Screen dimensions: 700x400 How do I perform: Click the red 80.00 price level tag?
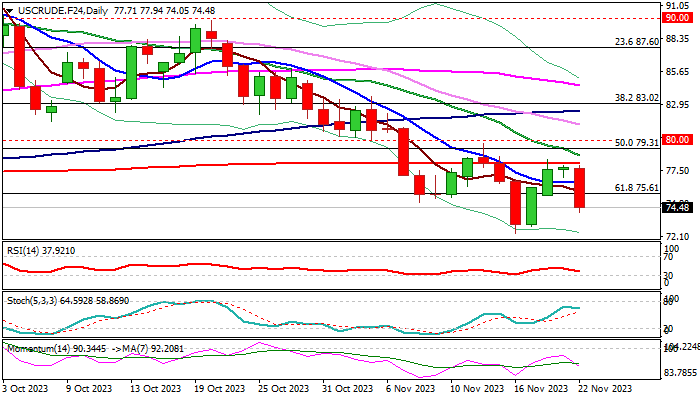[677, 140]
